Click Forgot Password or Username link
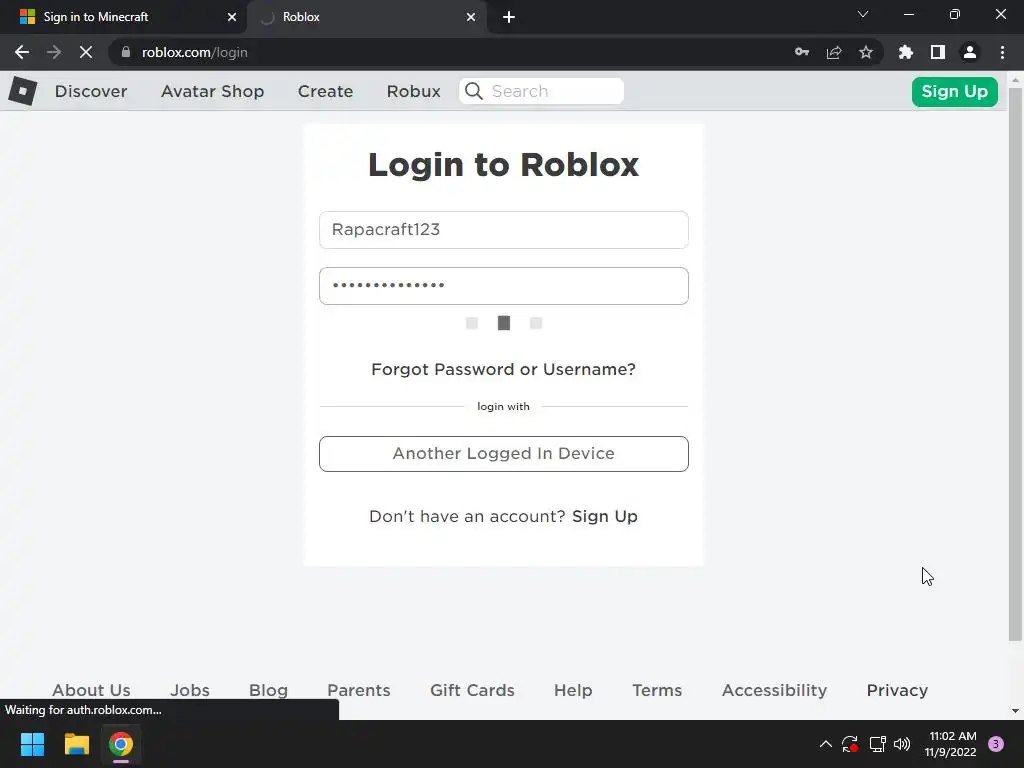The width and height of the screenshot is (1024, 768). 504,369
